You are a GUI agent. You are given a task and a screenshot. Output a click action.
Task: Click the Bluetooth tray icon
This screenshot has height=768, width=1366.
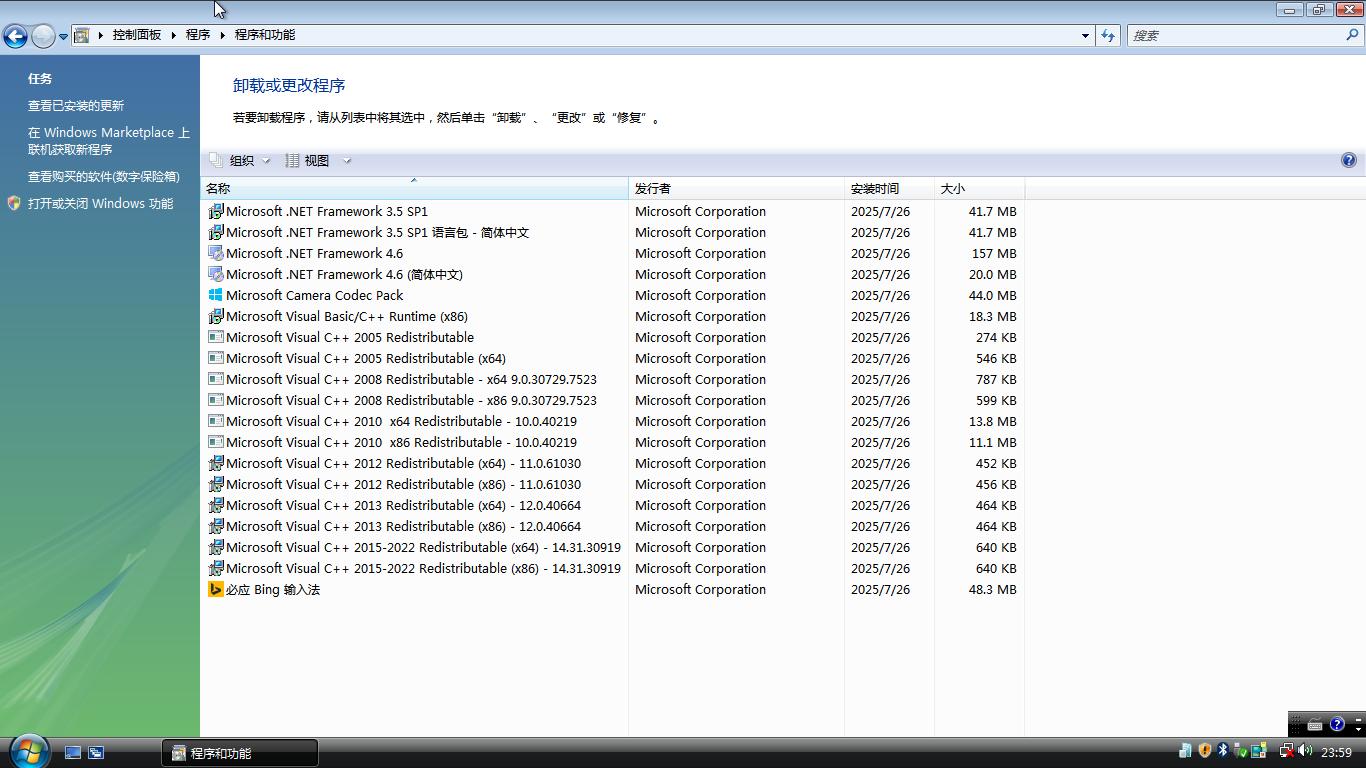coord(1222,750)
